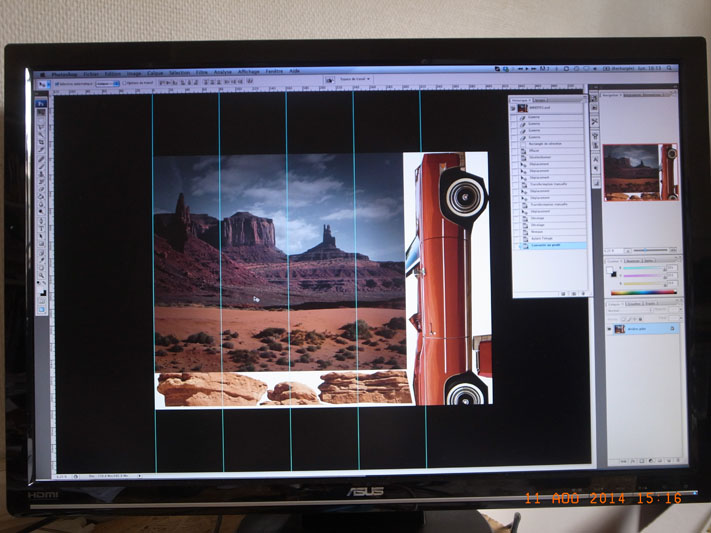Open the 'Calque' dropdown in options bar

pos(107,84)
